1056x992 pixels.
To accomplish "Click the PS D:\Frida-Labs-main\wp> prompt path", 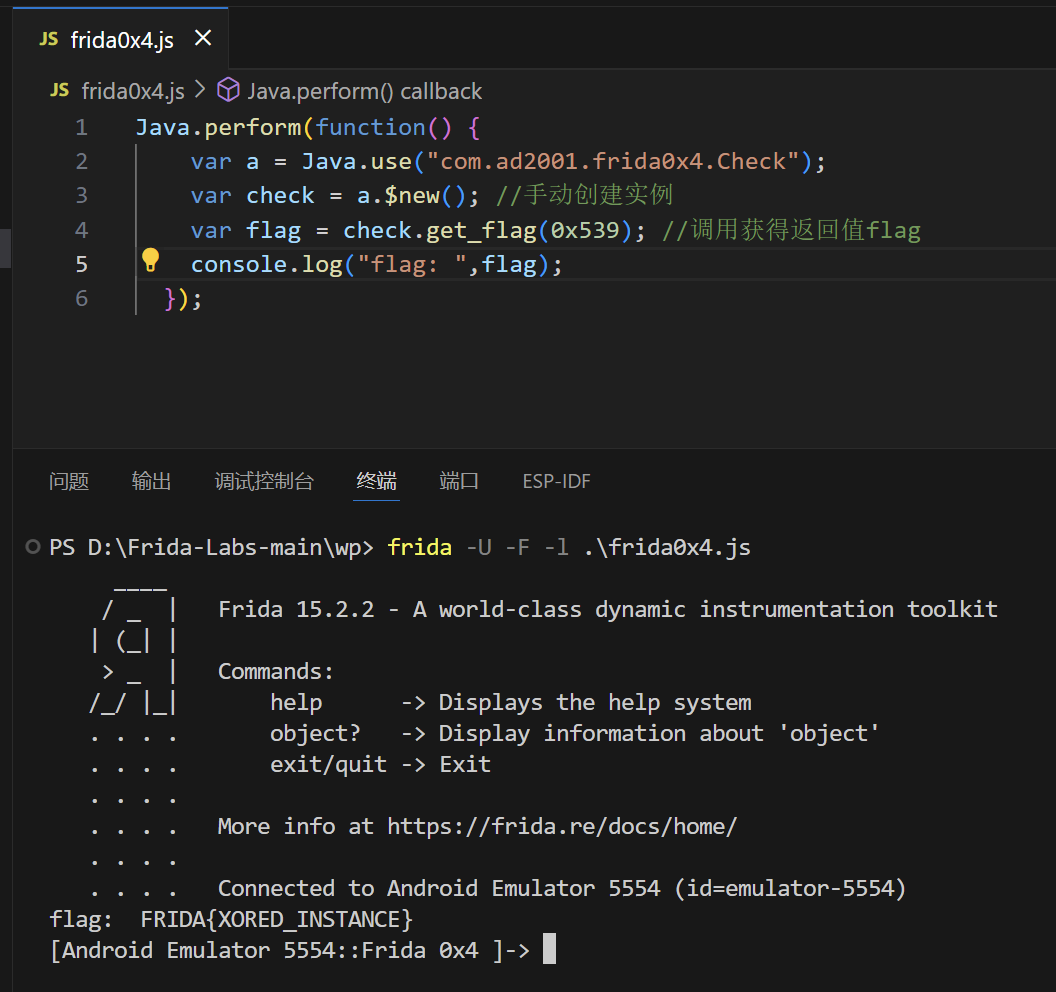I will click(211, 548).
